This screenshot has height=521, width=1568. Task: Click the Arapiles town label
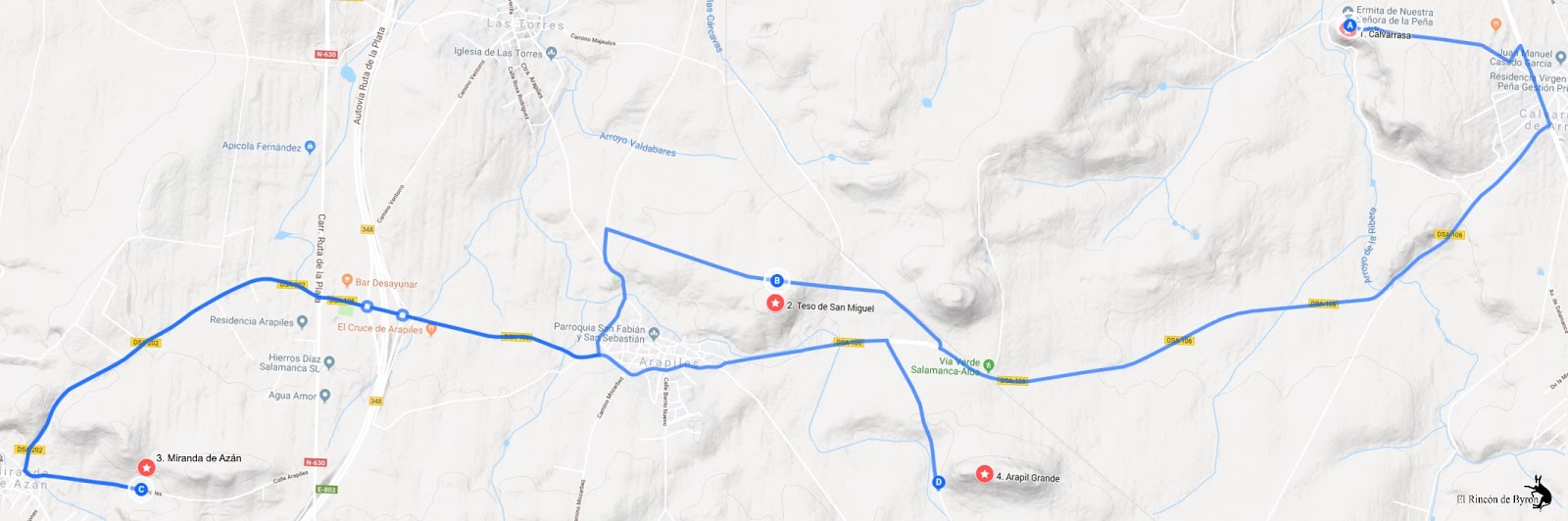[669, 362]
